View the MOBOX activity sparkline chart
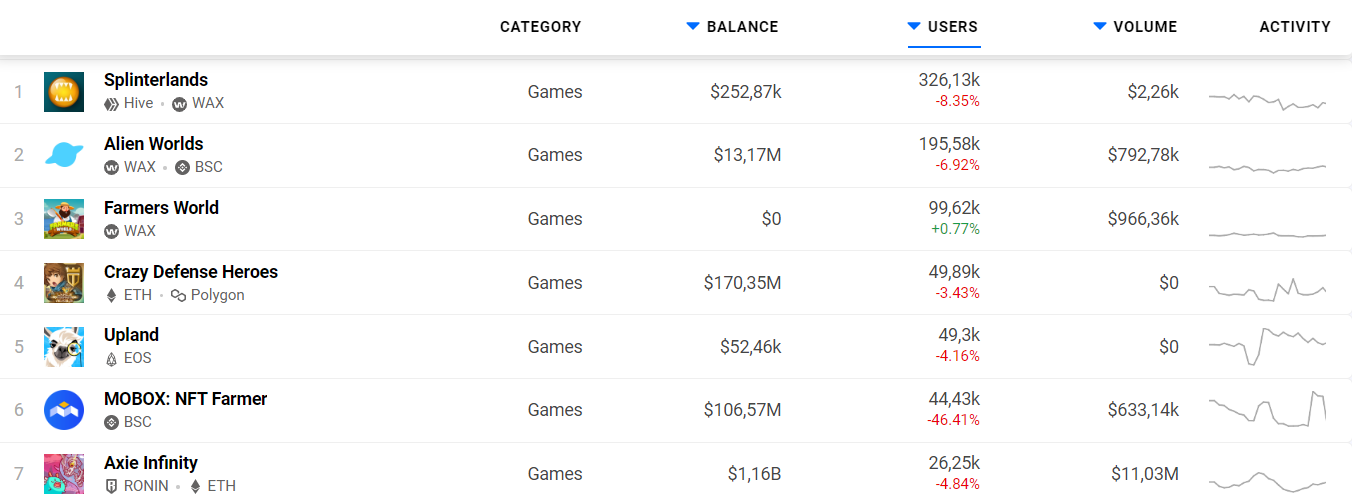This screenshot has width=1352, height=500. (x=1267, y=410)
